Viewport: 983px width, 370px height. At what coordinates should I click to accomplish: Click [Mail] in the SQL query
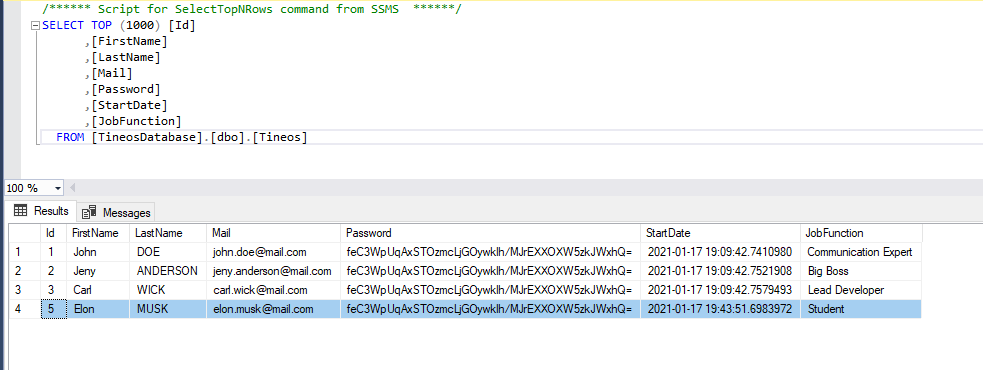(112, 73)
